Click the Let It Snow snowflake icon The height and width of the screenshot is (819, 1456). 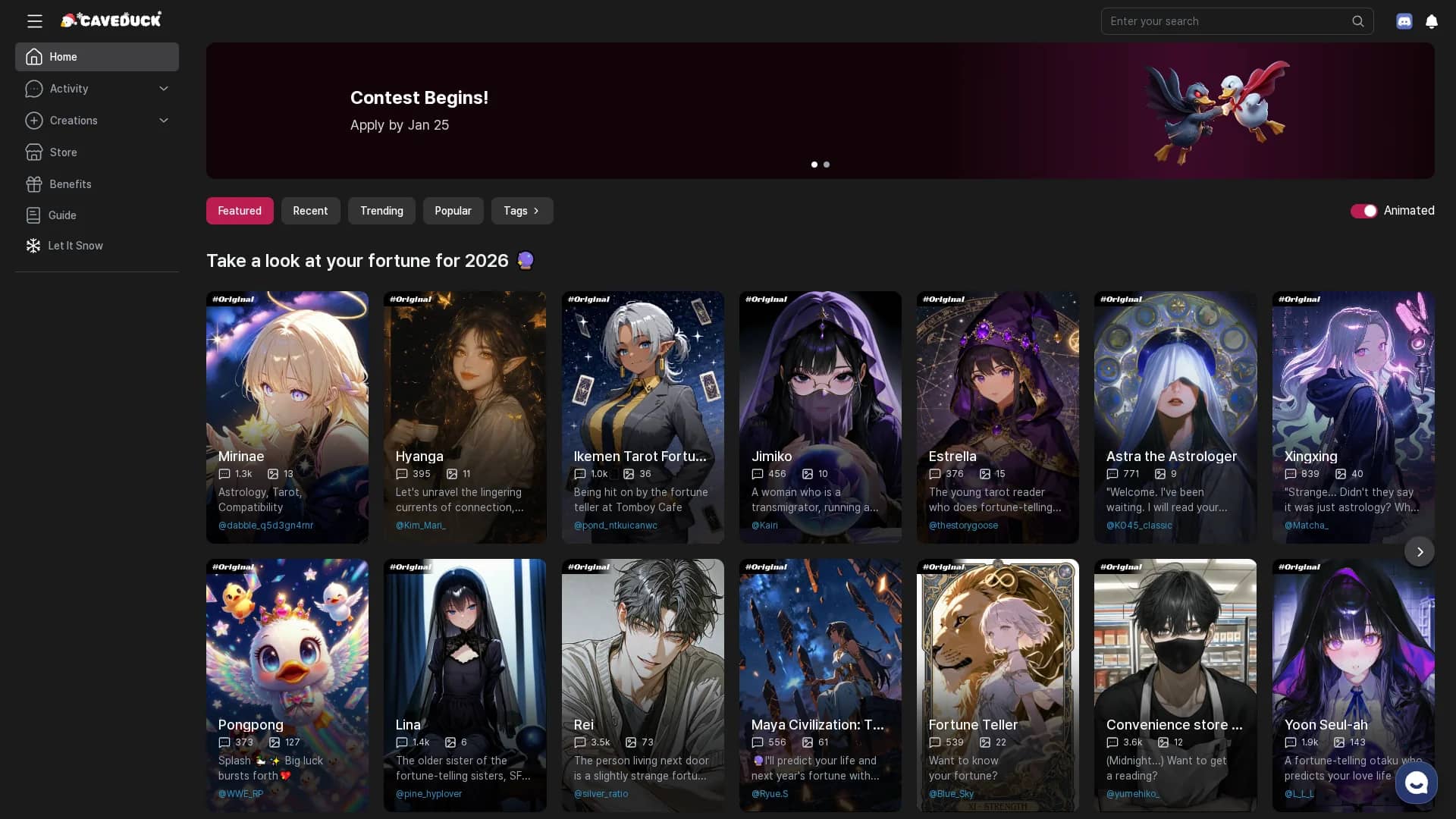[x=33, y=246]
